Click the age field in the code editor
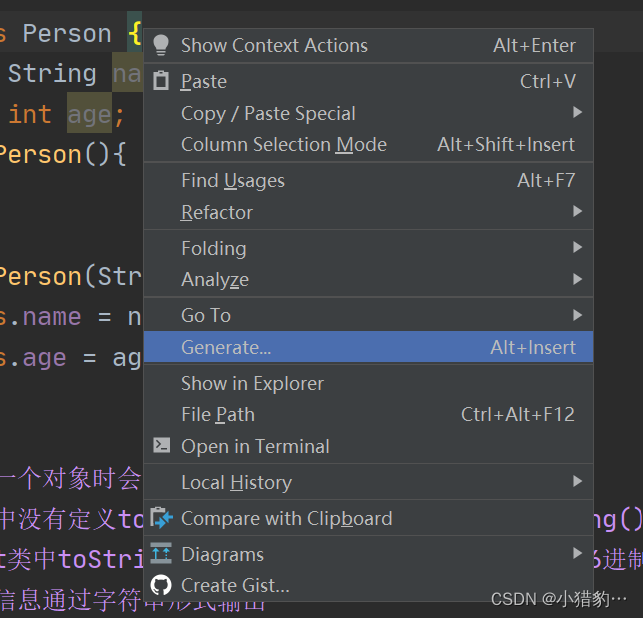 coord(89,115)
